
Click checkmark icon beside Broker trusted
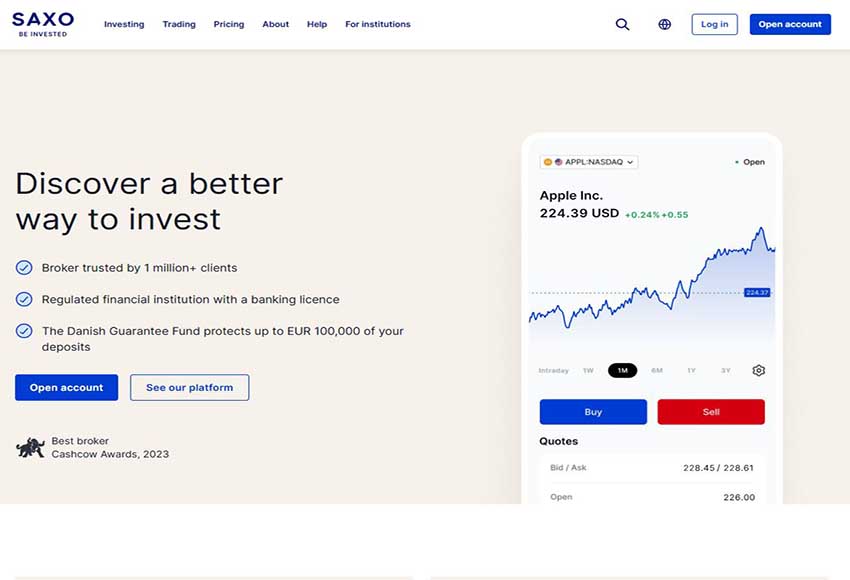tap(24, 268)
